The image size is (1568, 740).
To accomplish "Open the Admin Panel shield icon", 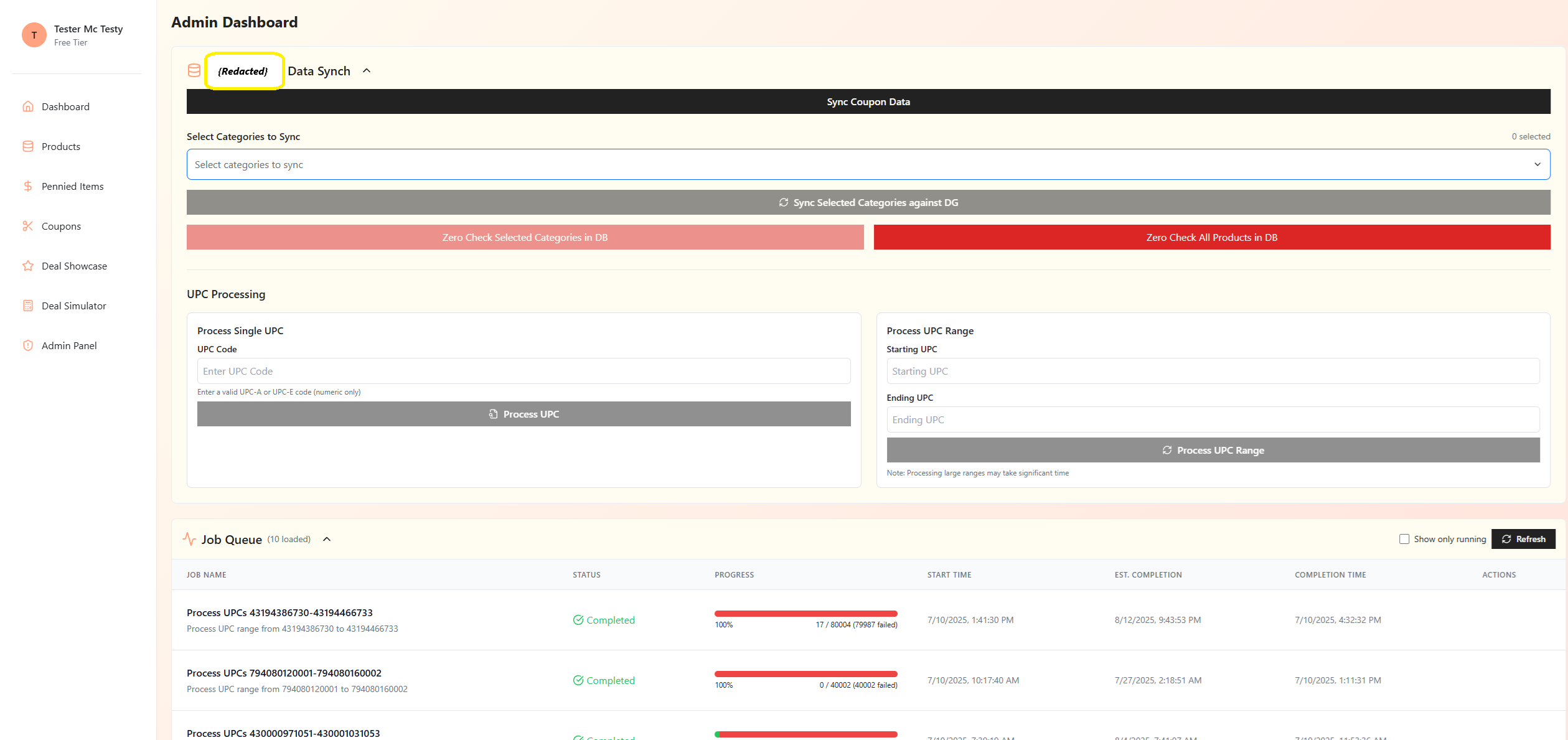I will pyautogui.click(x=28, y=345).
